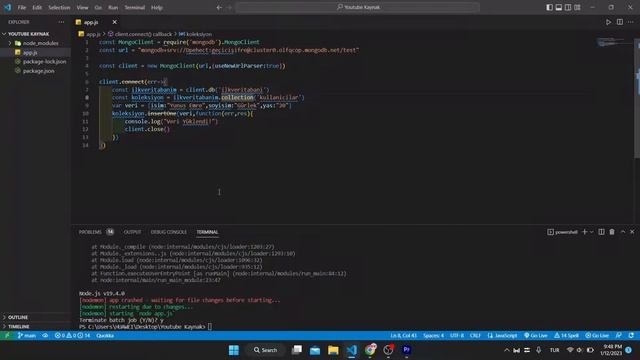
Task: Click Quokka in the status bar
Action: coord(105,336)
